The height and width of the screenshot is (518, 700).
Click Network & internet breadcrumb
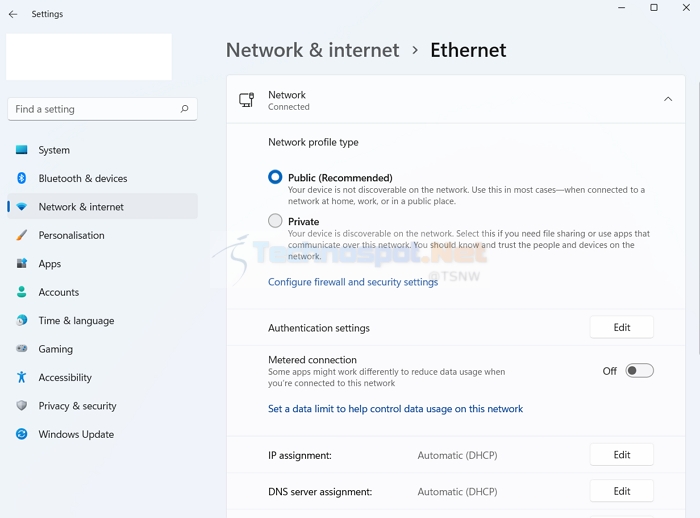tap(312, 50)
